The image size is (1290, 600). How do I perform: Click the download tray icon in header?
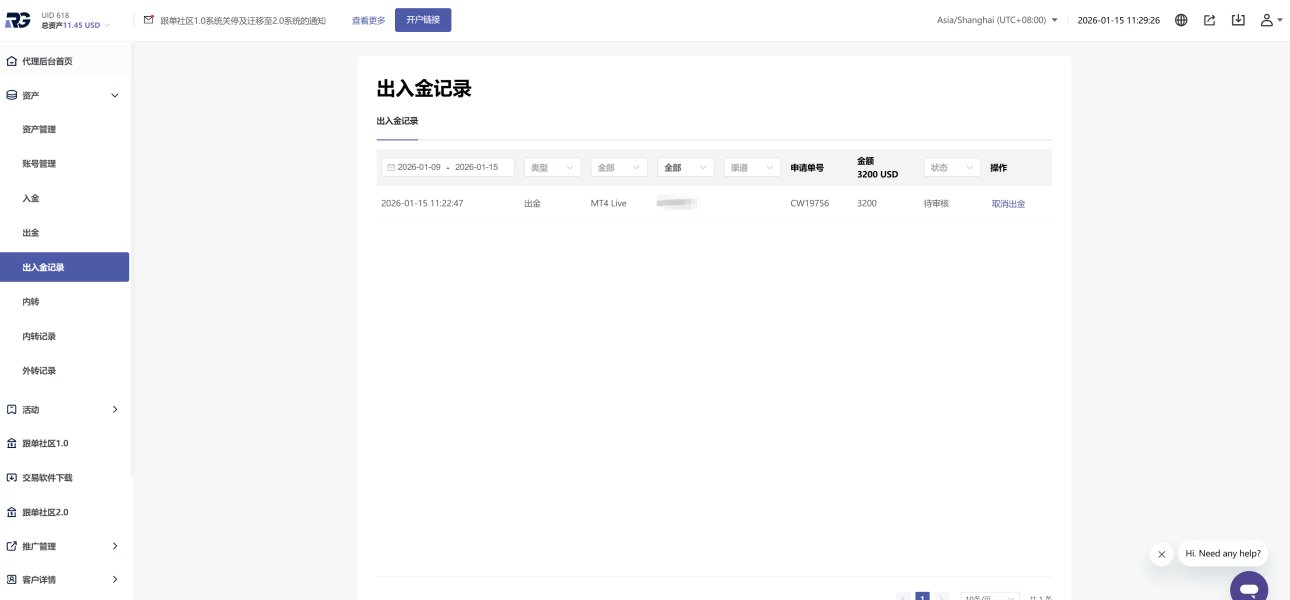(x=1238, y=20)
